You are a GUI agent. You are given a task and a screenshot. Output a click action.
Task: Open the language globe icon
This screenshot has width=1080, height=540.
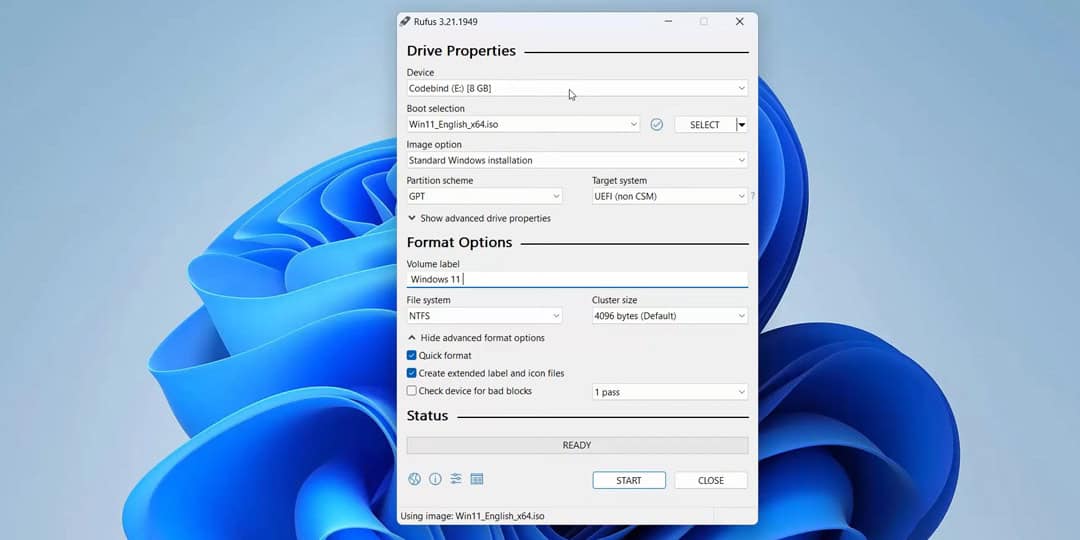[x=414, y=479]
